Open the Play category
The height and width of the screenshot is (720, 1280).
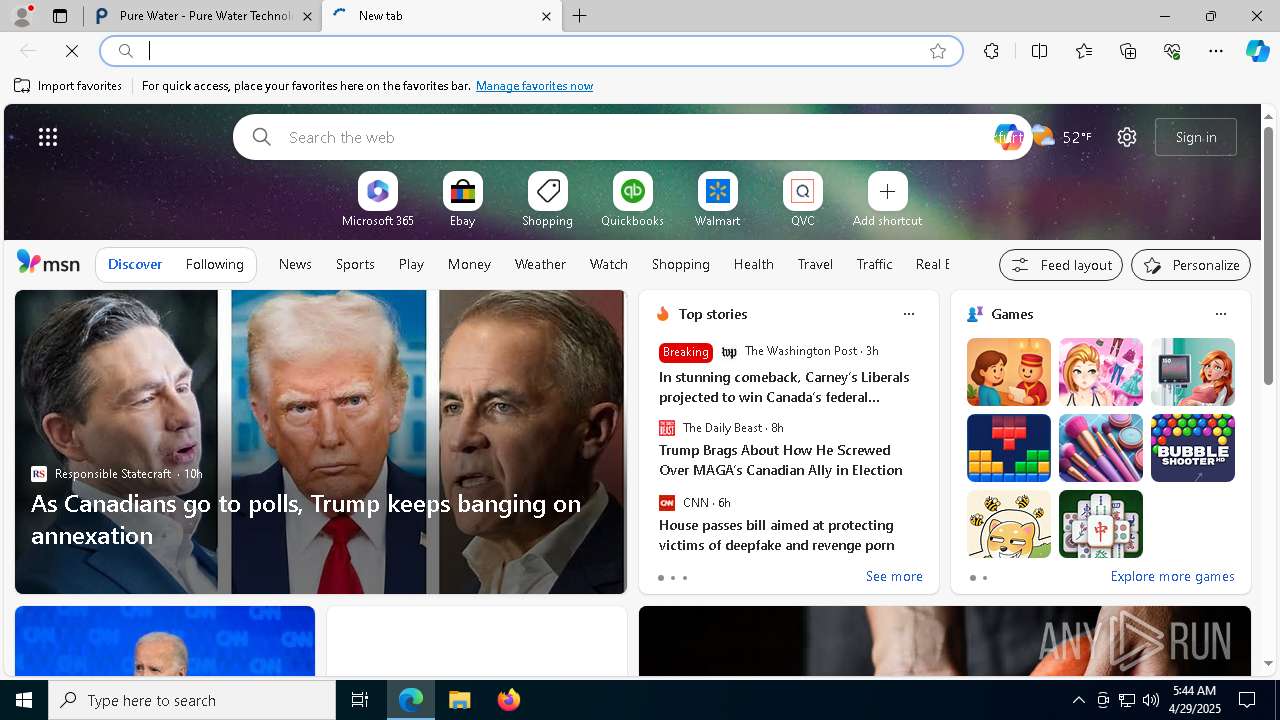point(411,264)
